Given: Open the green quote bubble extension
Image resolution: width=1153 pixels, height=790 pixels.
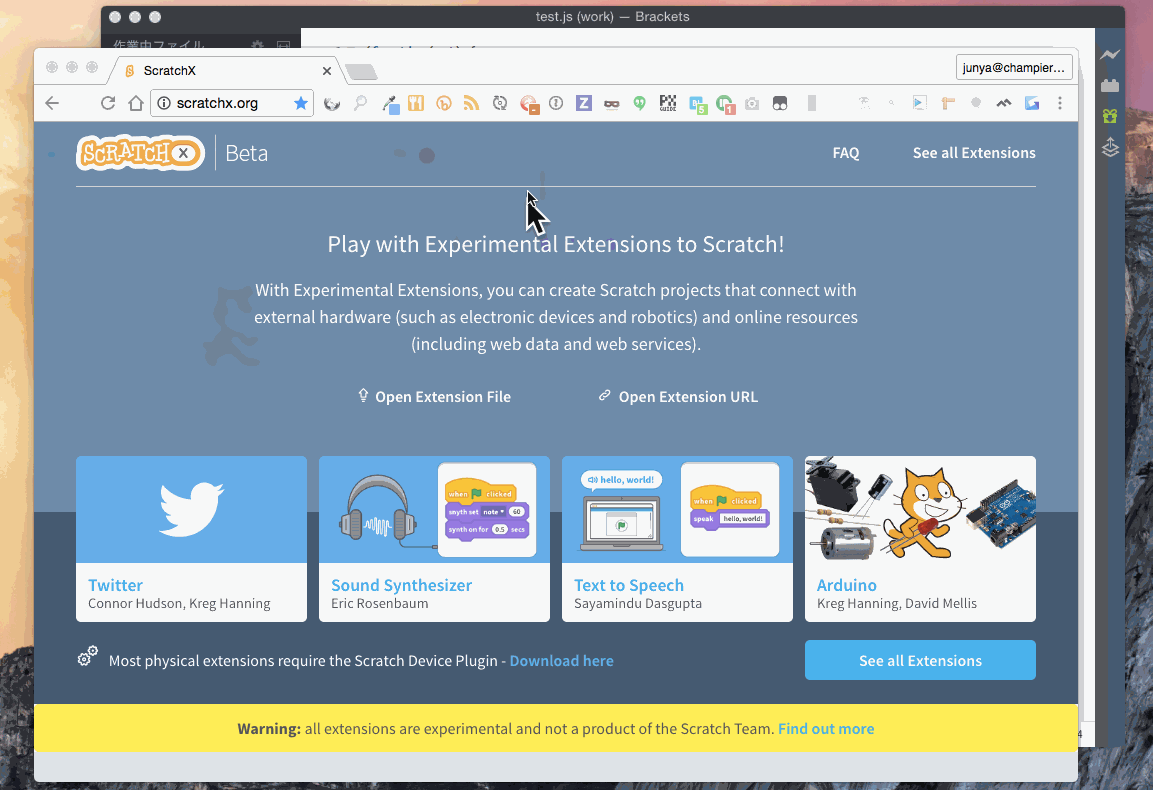Looking at the screenshot, I should coord(640,104).
